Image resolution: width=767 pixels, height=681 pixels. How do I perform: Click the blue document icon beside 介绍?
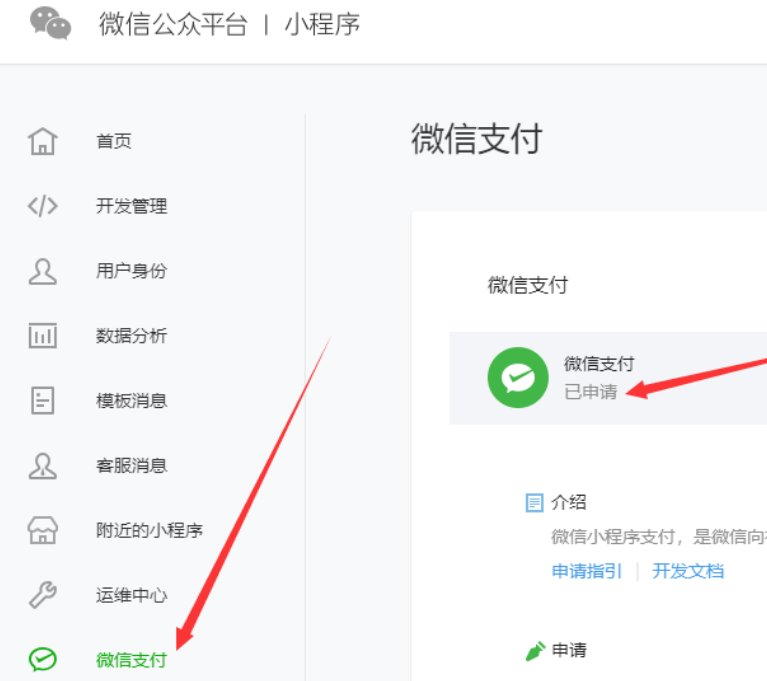tap(534, 502)
